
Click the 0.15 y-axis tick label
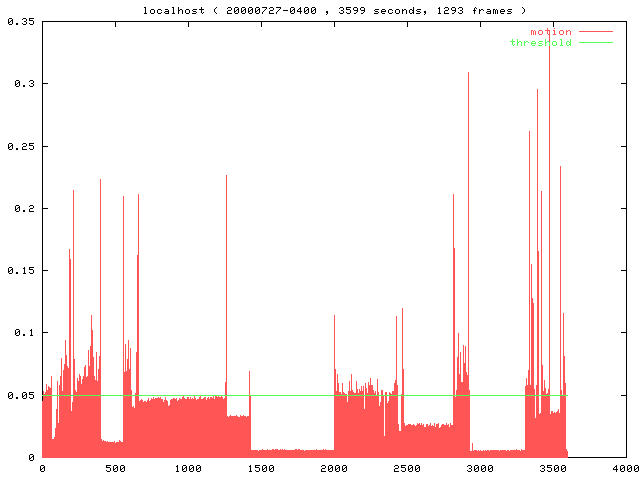pos(20,270)
